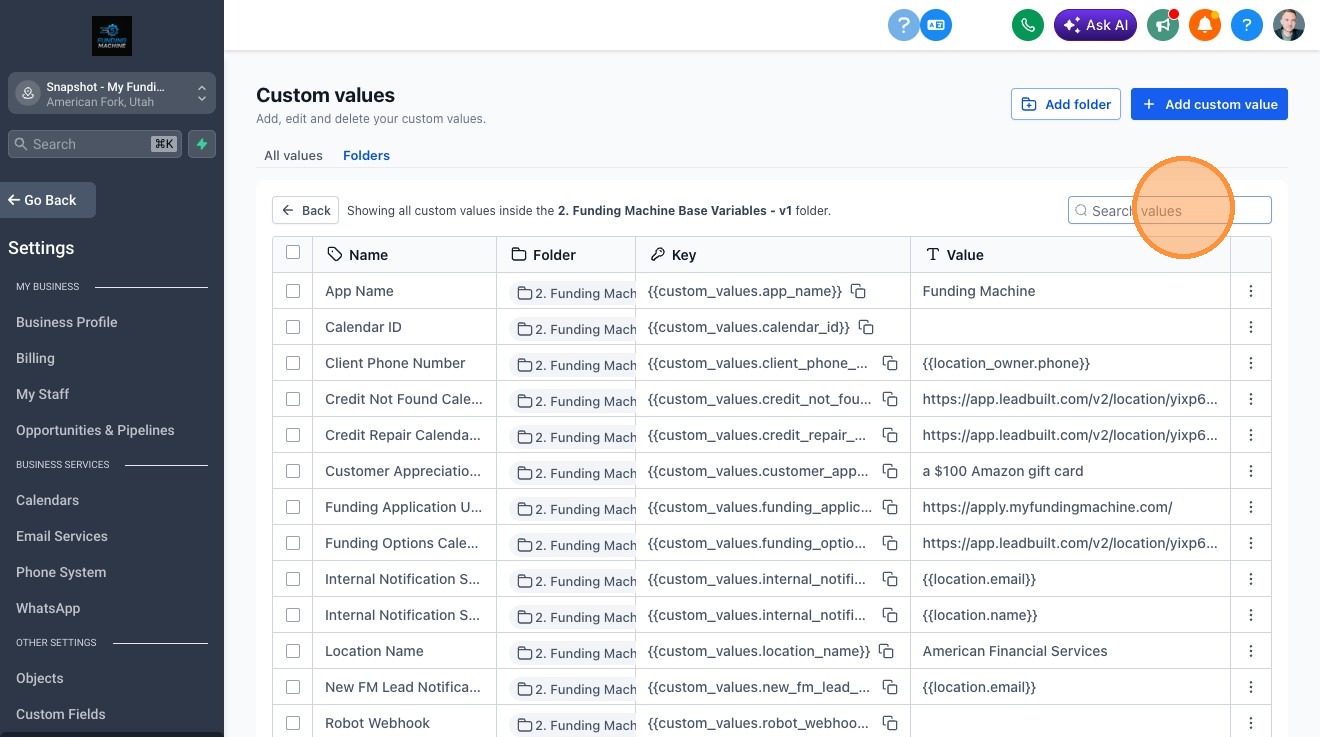Copy the funding_application key

tap(889, 507)
